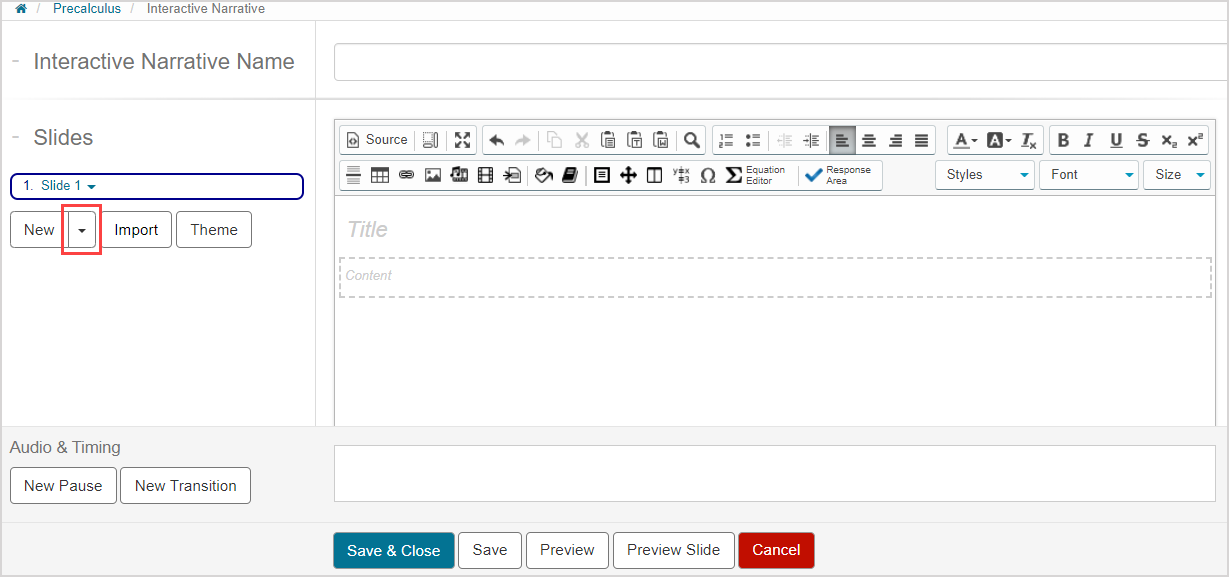The width and height of the screenshot is (1229, 577).
Task: Open the Font dropdown
Action: tap(1089, 175)
